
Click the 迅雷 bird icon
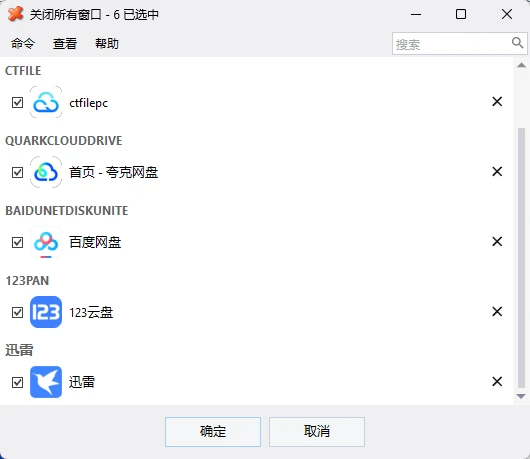46,382
